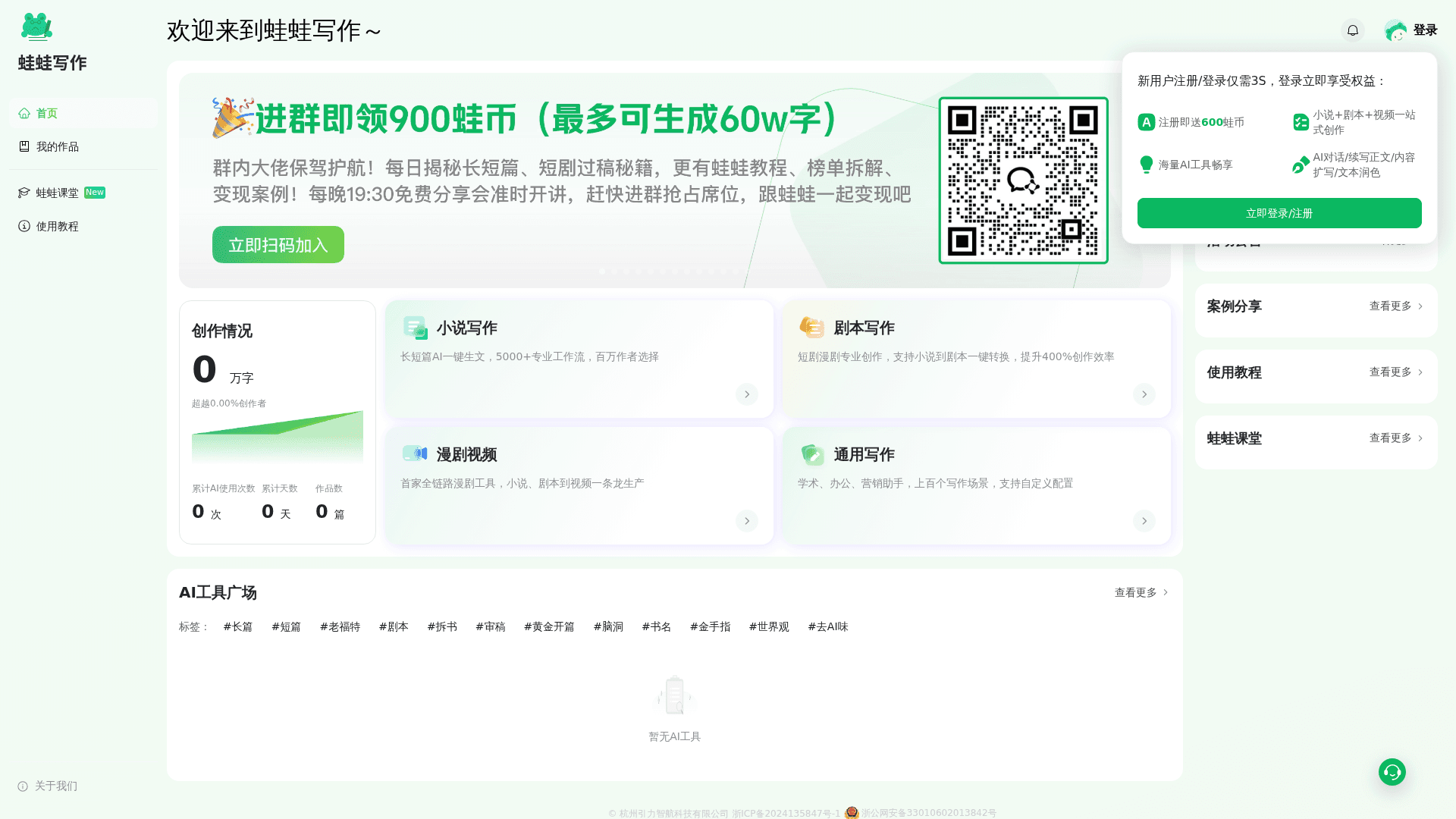Screen dimensions: 1456x819
Task: Click the floating customer service chat icon
Action: tap(1392, 771)
